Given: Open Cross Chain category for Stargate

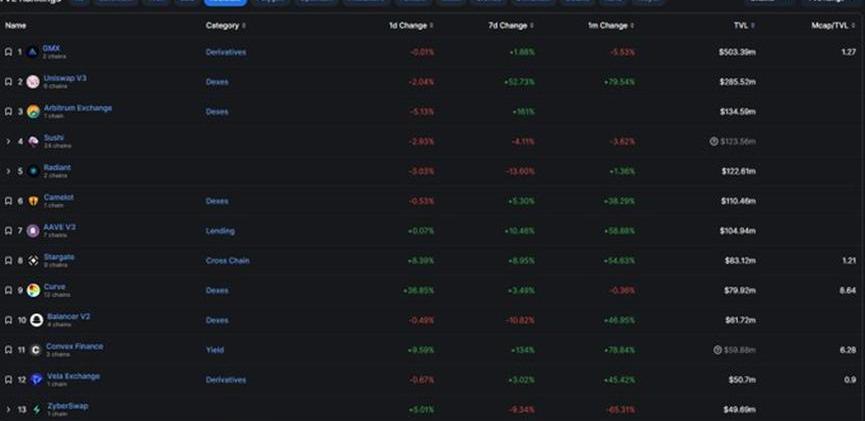Looking at the screenshot, I should (227, 261).
